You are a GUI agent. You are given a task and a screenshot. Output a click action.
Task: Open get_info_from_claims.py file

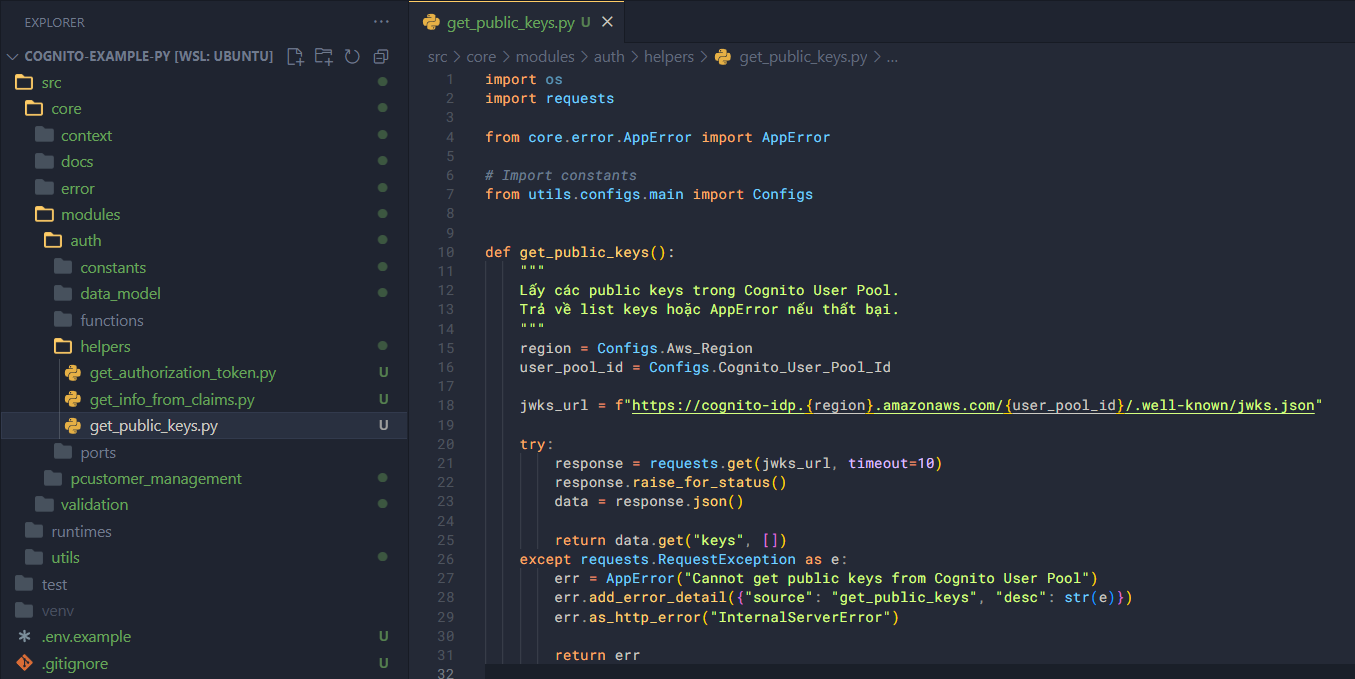pos(171,400)
